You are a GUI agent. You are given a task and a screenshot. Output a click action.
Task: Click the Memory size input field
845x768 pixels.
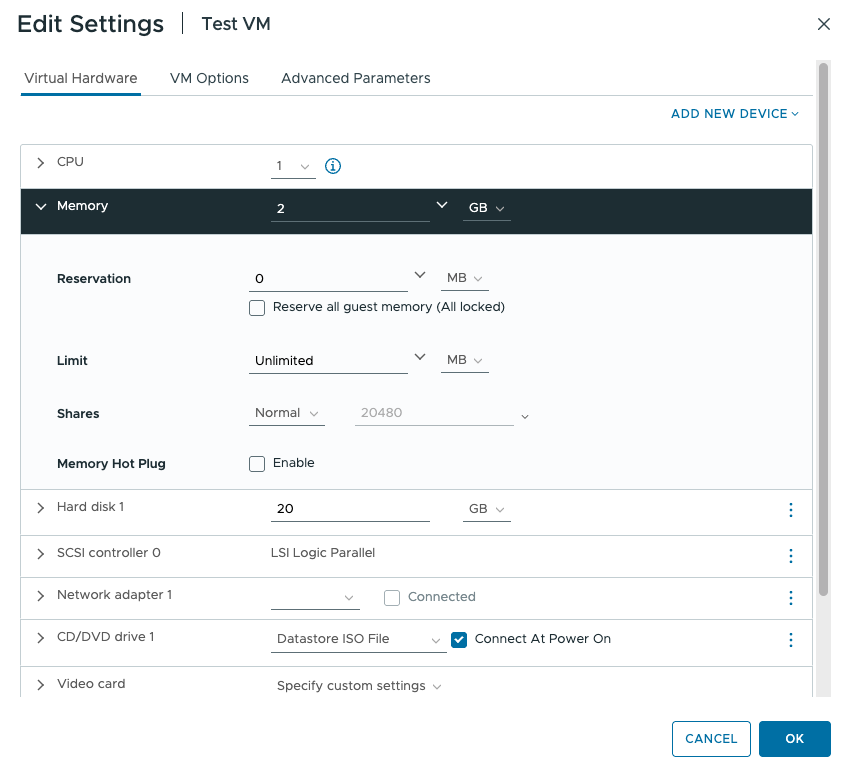[x=350, y=209]
